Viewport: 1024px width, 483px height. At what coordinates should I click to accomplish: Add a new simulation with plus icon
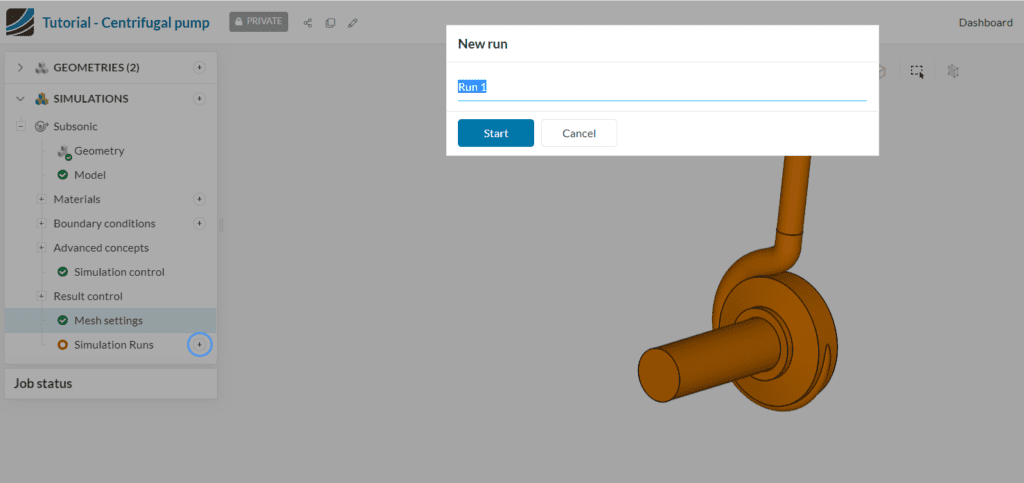(x=199, y=99)
